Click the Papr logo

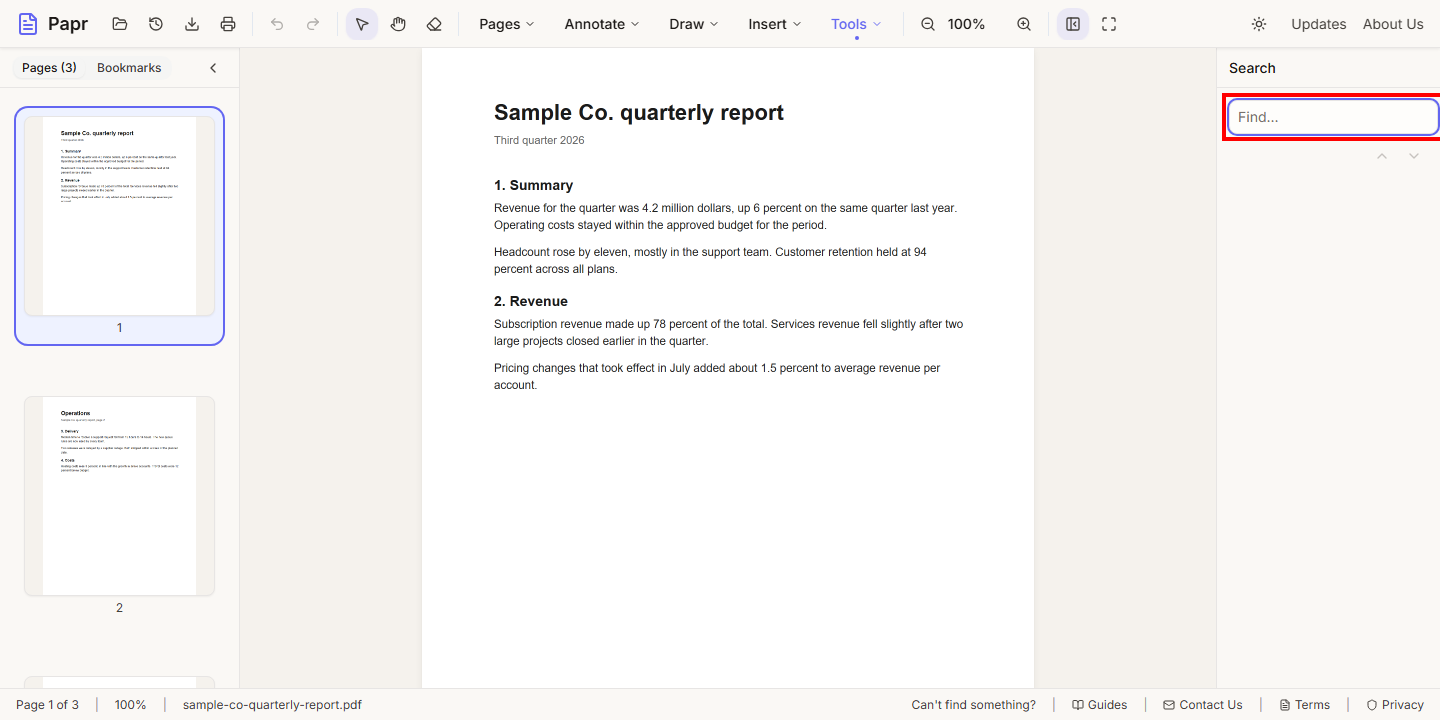pos(53,24)
